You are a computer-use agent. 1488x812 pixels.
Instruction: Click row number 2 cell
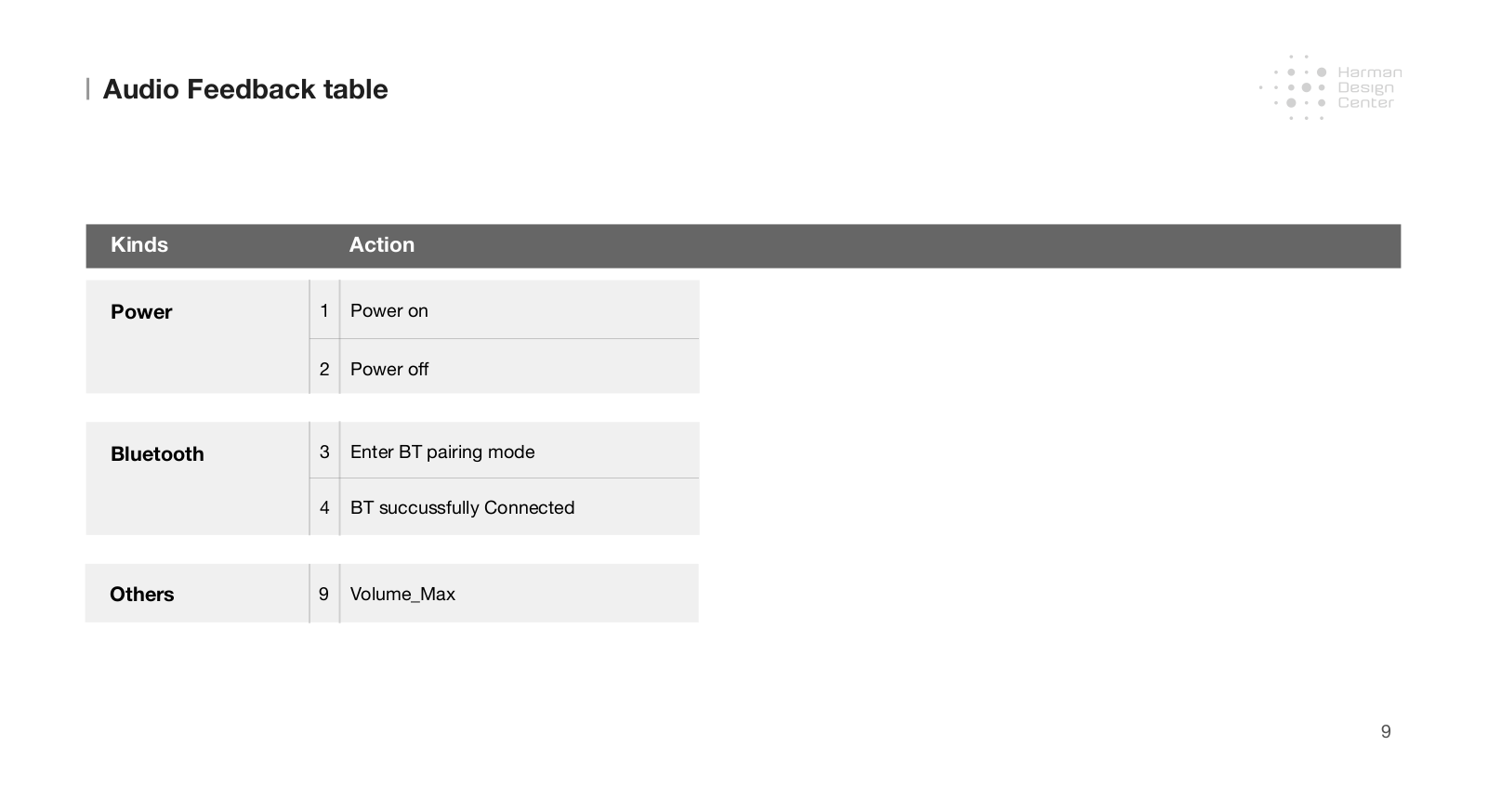point(324,368)
